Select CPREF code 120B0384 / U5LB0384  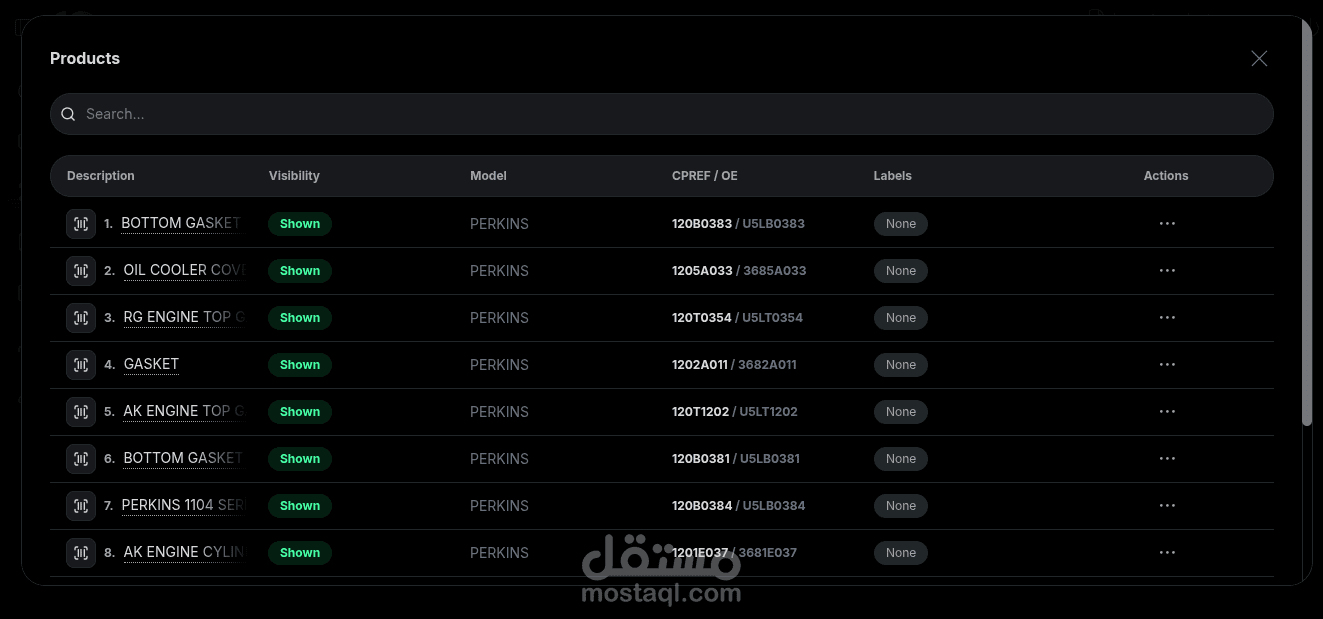(738, 506)
